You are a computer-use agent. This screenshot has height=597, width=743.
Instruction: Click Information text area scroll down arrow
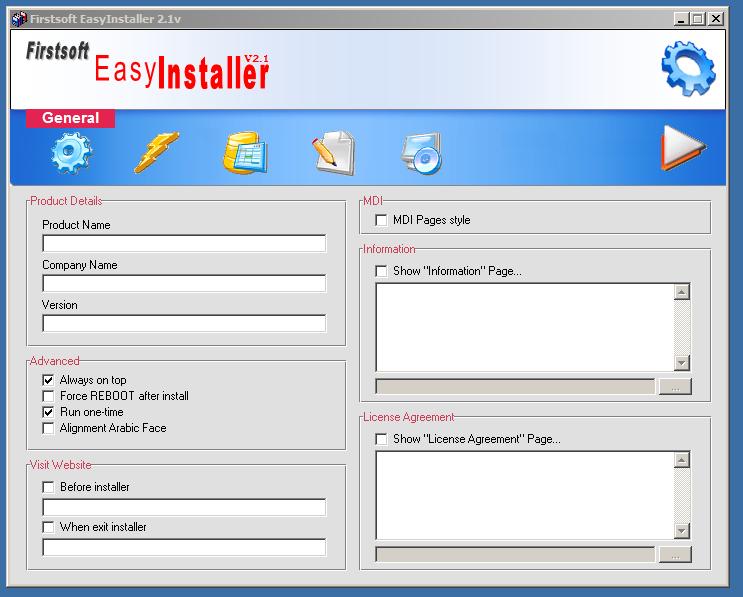click(x=681, y=363)
